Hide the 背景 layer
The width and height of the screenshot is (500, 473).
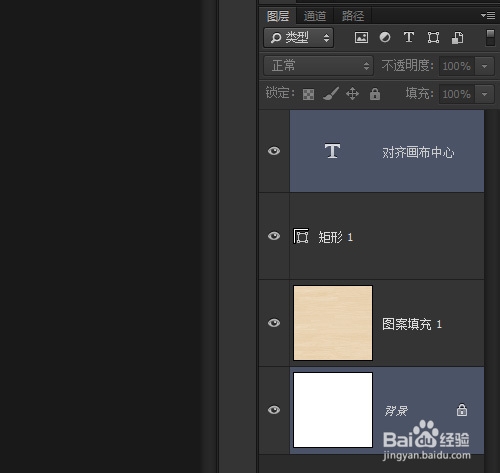click(x=274, y=410)
